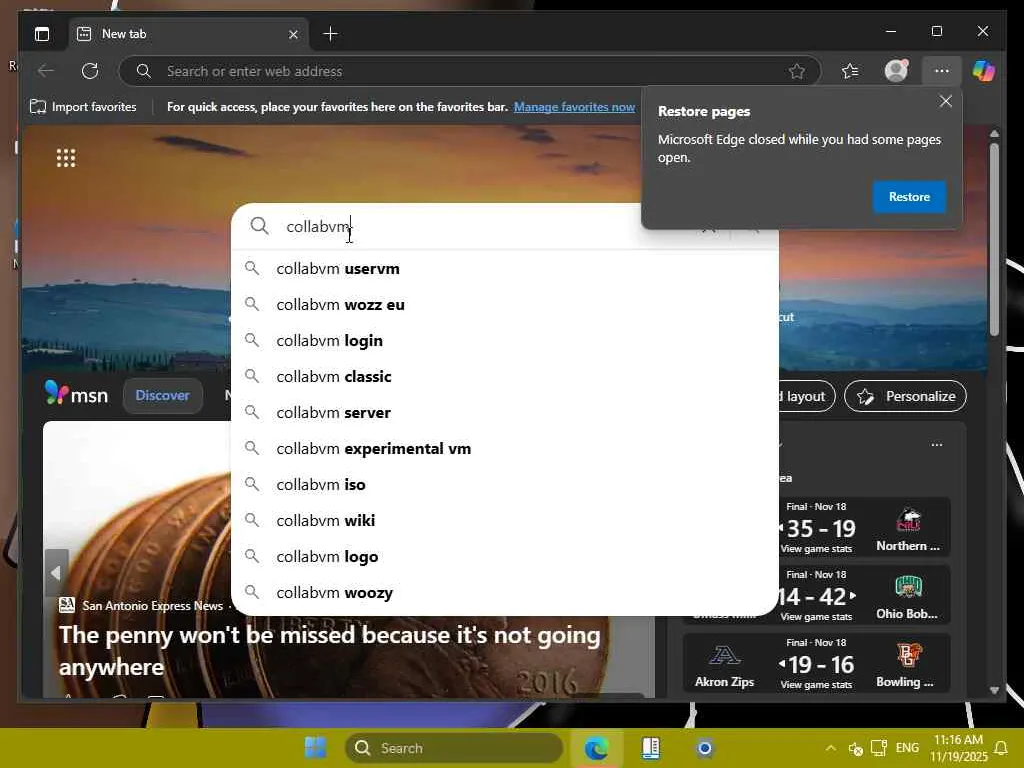Dismiss the Restore pages popup
The height and width of the screenshot is (768, 1024).
[945, 101]
